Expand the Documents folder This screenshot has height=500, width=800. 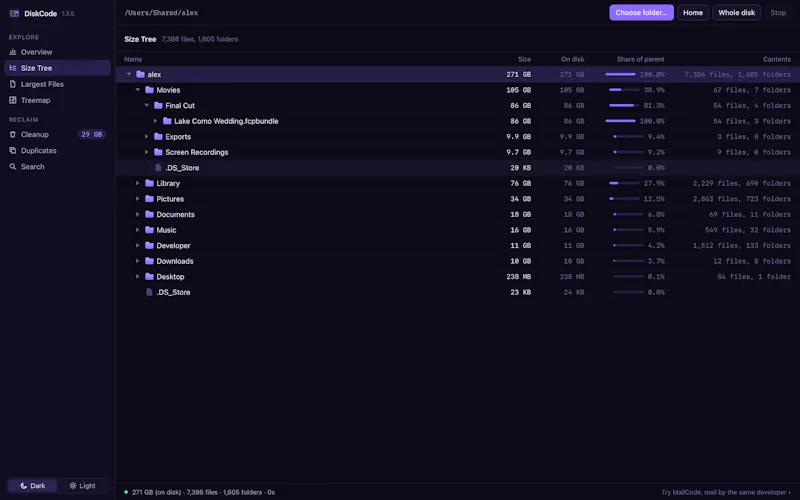tap(138, 214)
